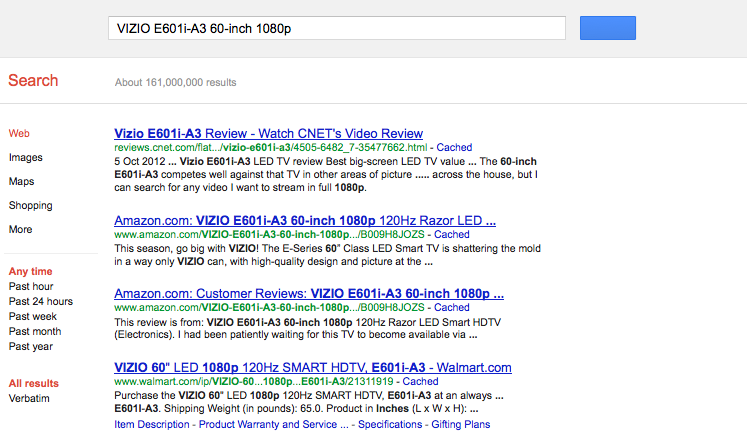Filter results to Past year
The width and height of the screenshot is (747, 446).
click(x=30, y=346)
